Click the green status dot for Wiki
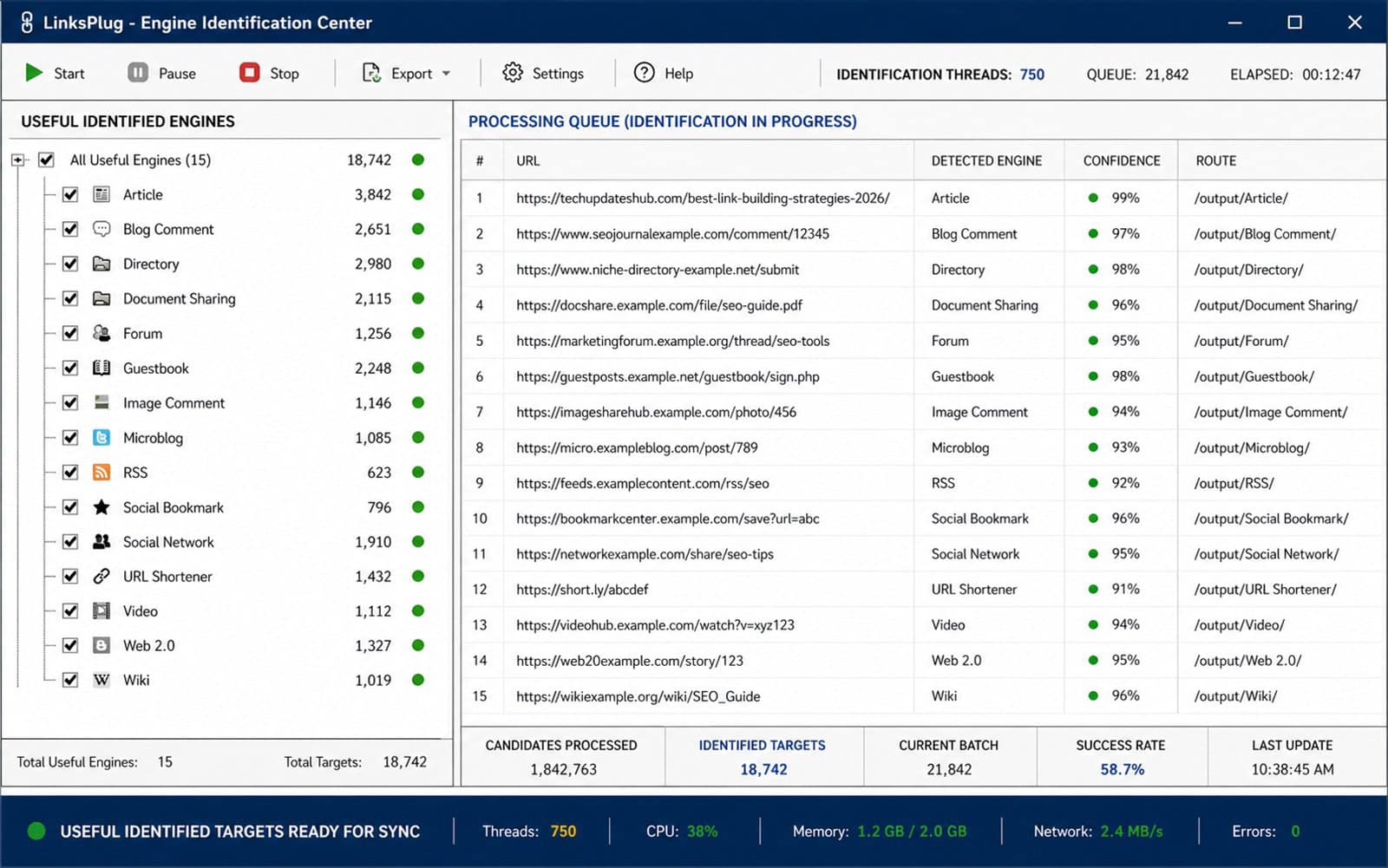The height and width of the screenshot is (868, 1388). [x=418, y=680]
